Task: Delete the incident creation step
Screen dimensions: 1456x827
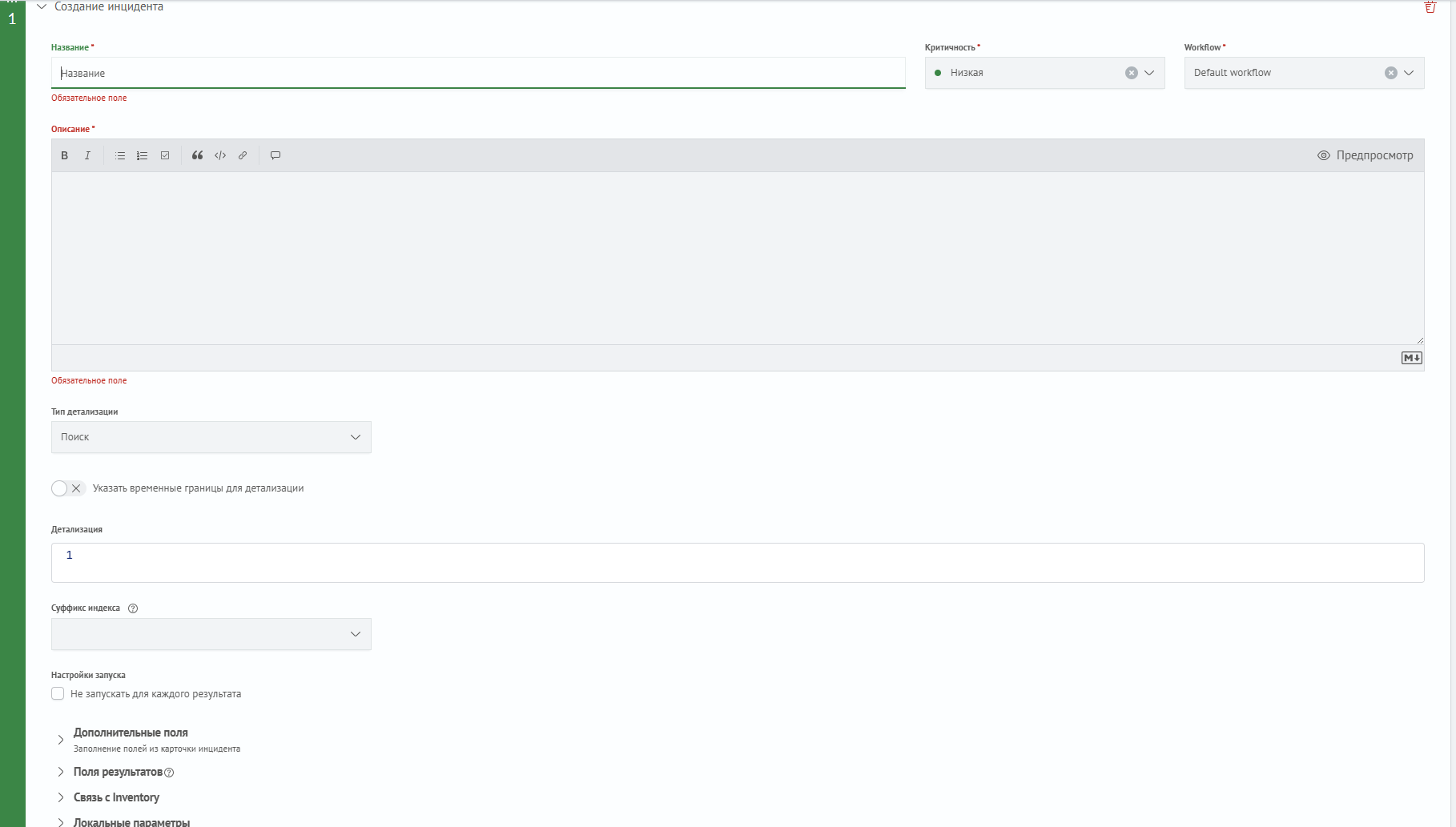Action: coord(1430,7)
